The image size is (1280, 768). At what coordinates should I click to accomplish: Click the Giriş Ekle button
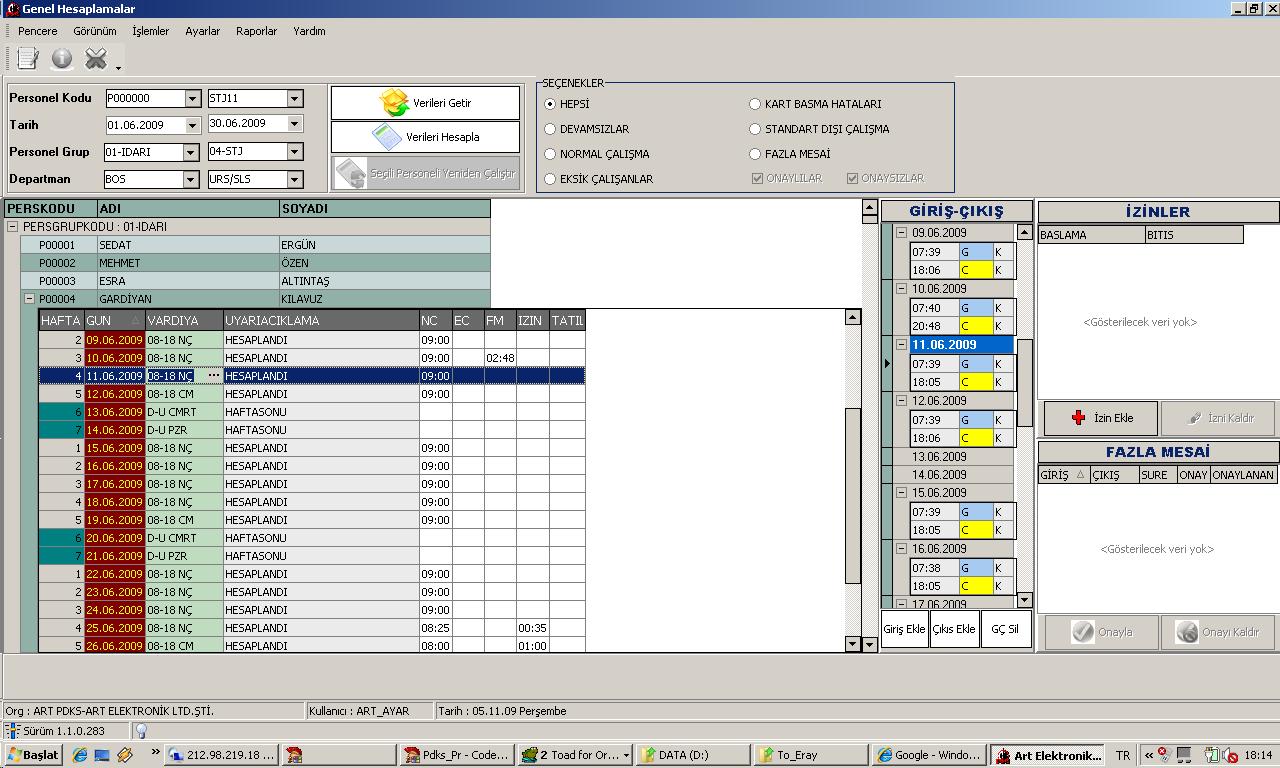[904, 629]
